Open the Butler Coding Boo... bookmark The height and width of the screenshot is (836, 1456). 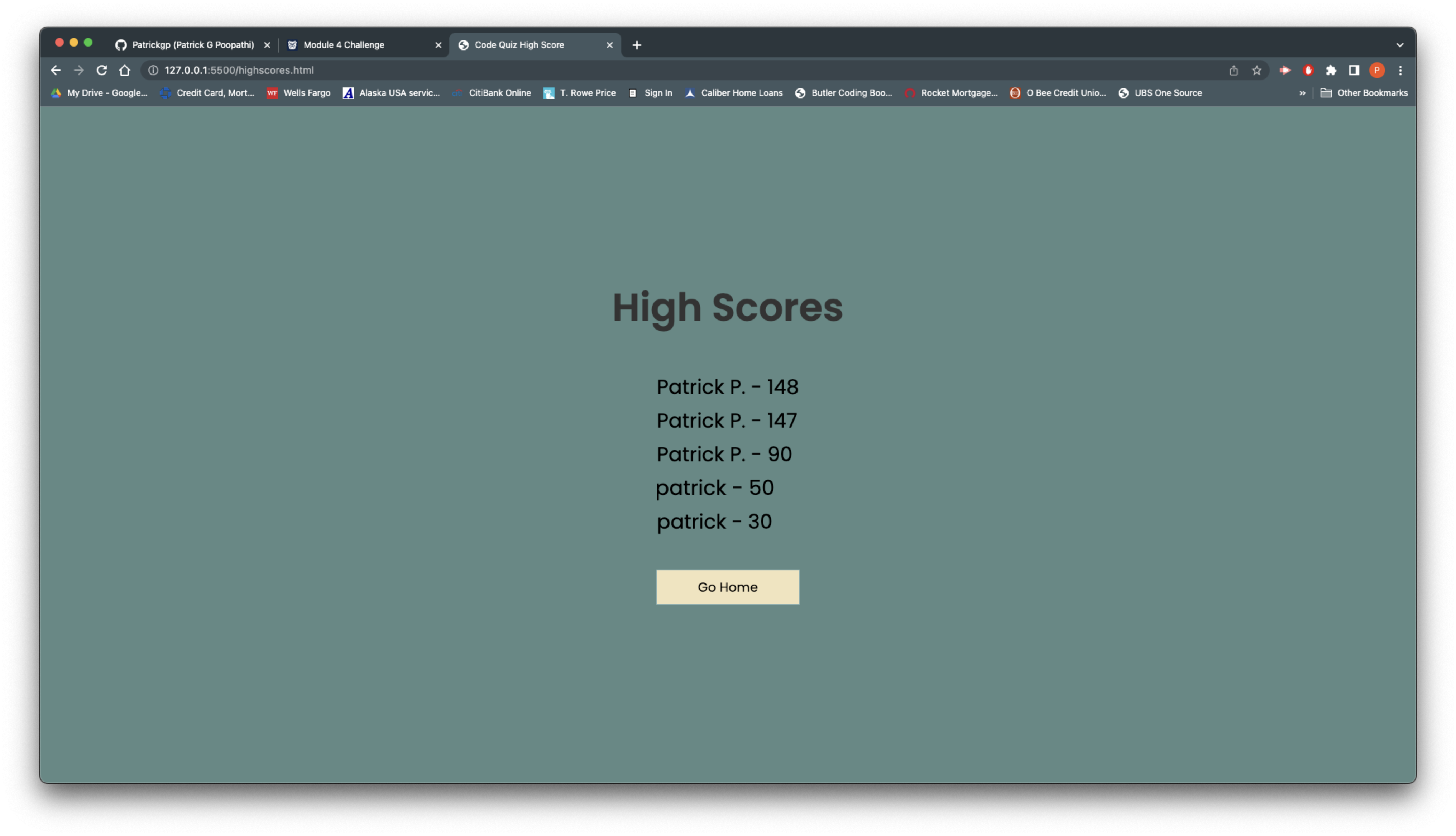[x=843, y=93]
